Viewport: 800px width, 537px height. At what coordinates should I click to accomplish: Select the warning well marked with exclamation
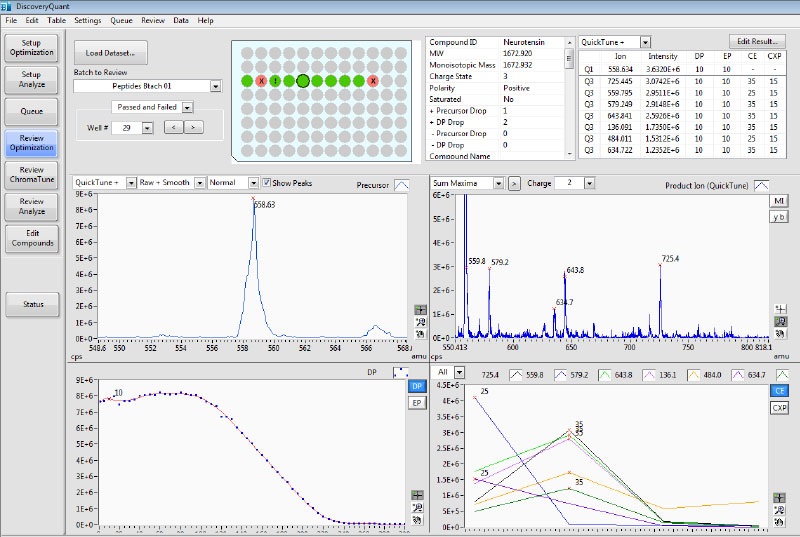pos(275,81)
